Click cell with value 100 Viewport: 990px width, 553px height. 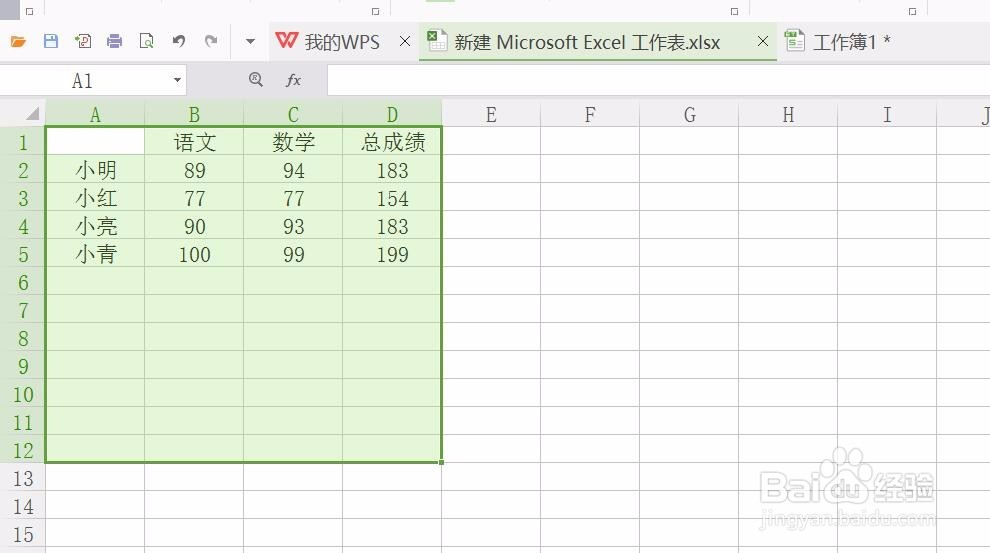tap(194, 254)
